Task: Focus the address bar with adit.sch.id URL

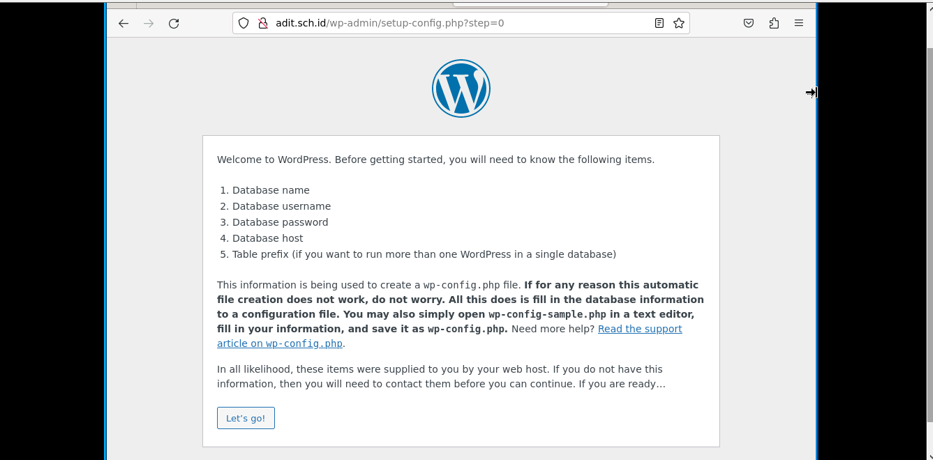Action: (x=452, y=23)
